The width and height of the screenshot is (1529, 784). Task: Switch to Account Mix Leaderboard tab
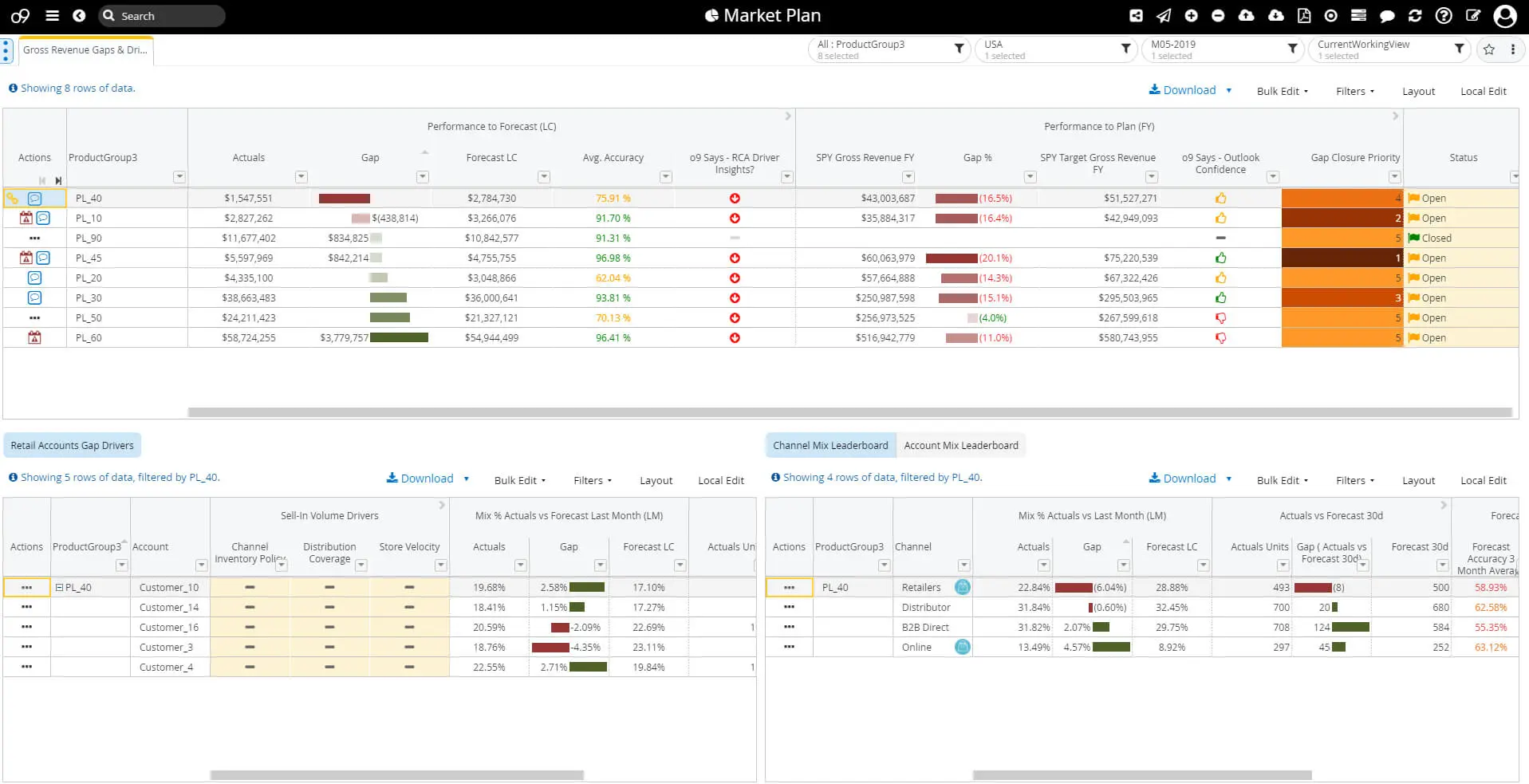(x=961, y=445)
